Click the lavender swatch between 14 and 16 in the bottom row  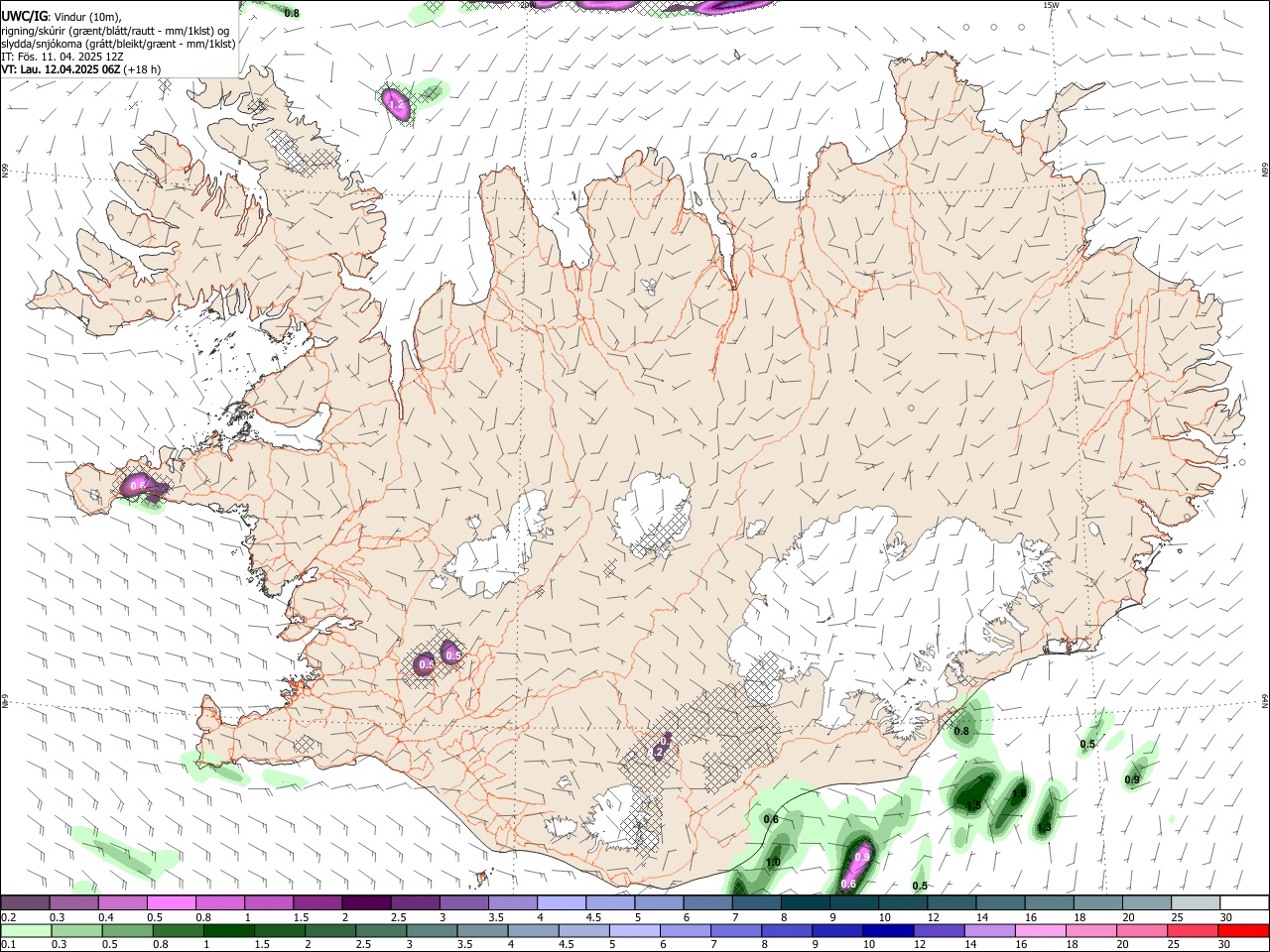point(989,930)
